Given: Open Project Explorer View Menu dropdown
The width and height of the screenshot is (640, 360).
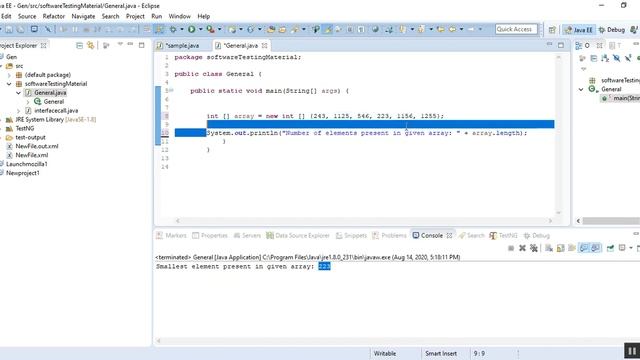Looking at the screenshot, I should (120, 44).
